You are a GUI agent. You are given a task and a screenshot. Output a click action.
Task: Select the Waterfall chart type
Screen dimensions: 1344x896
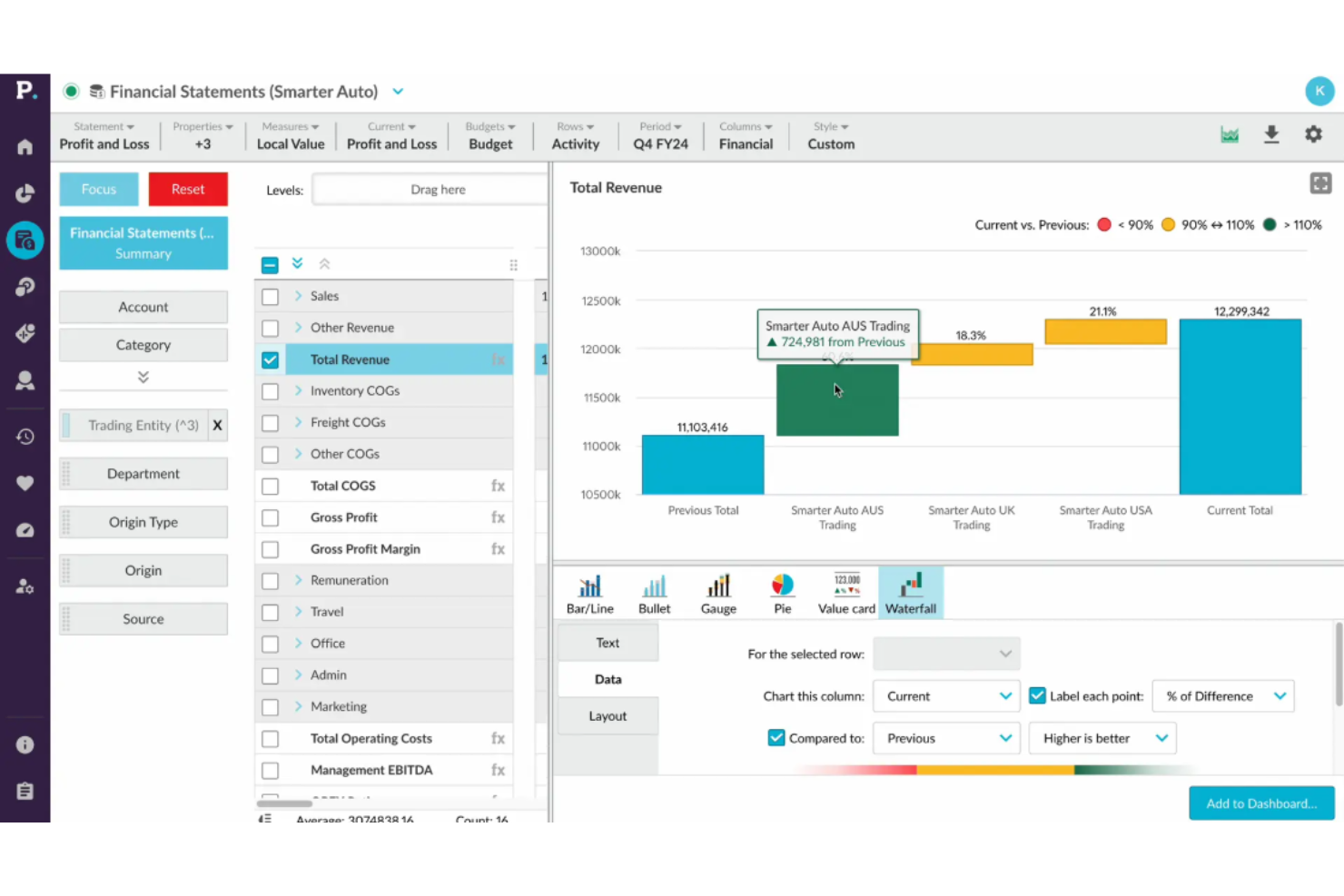(x=911, y=594)
